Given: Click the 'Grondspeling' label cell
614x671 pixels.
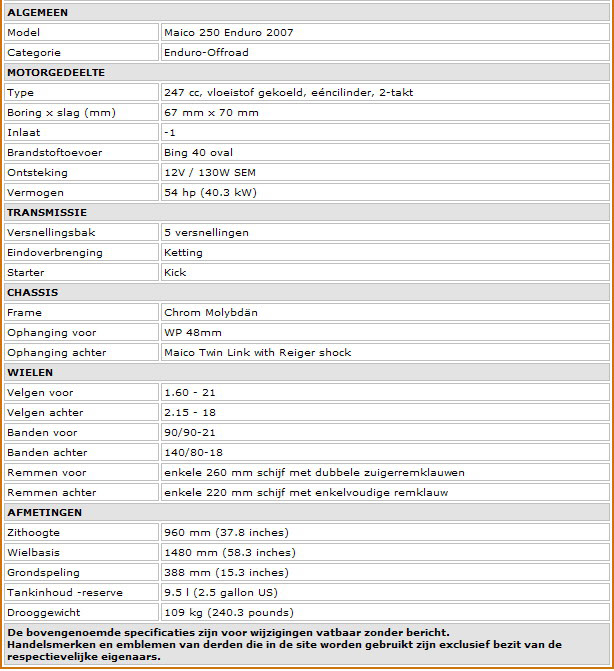Looking at the screenshot, I should tap(81, 573).
